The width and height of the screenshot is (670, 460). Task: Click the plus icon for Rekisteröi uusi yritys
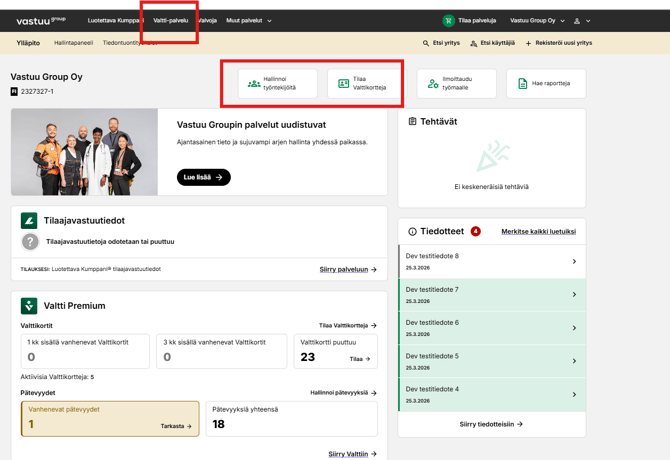528,43
